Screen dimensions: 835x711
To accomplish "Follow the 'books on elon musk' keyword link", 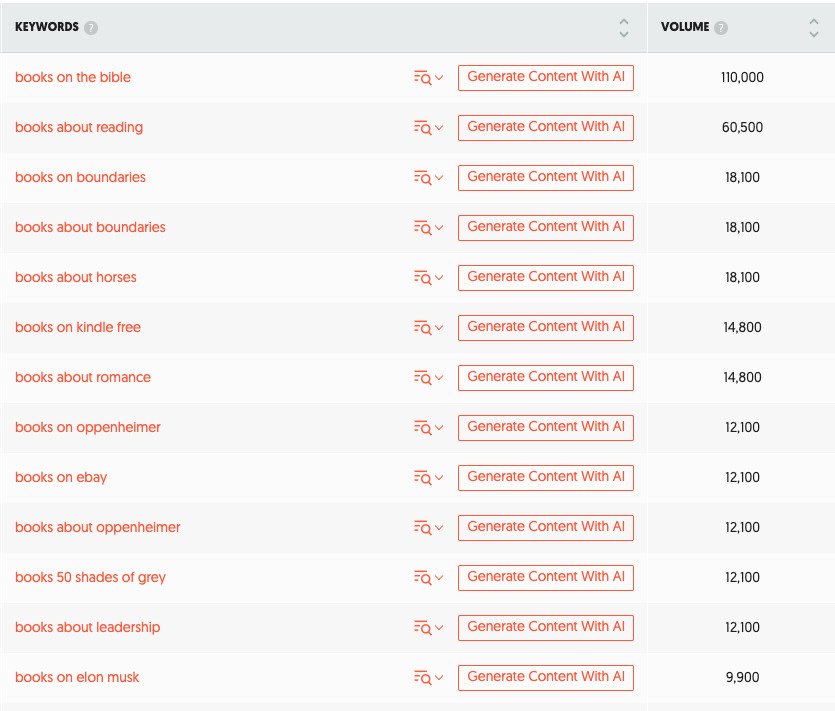I will click(77, 677).
